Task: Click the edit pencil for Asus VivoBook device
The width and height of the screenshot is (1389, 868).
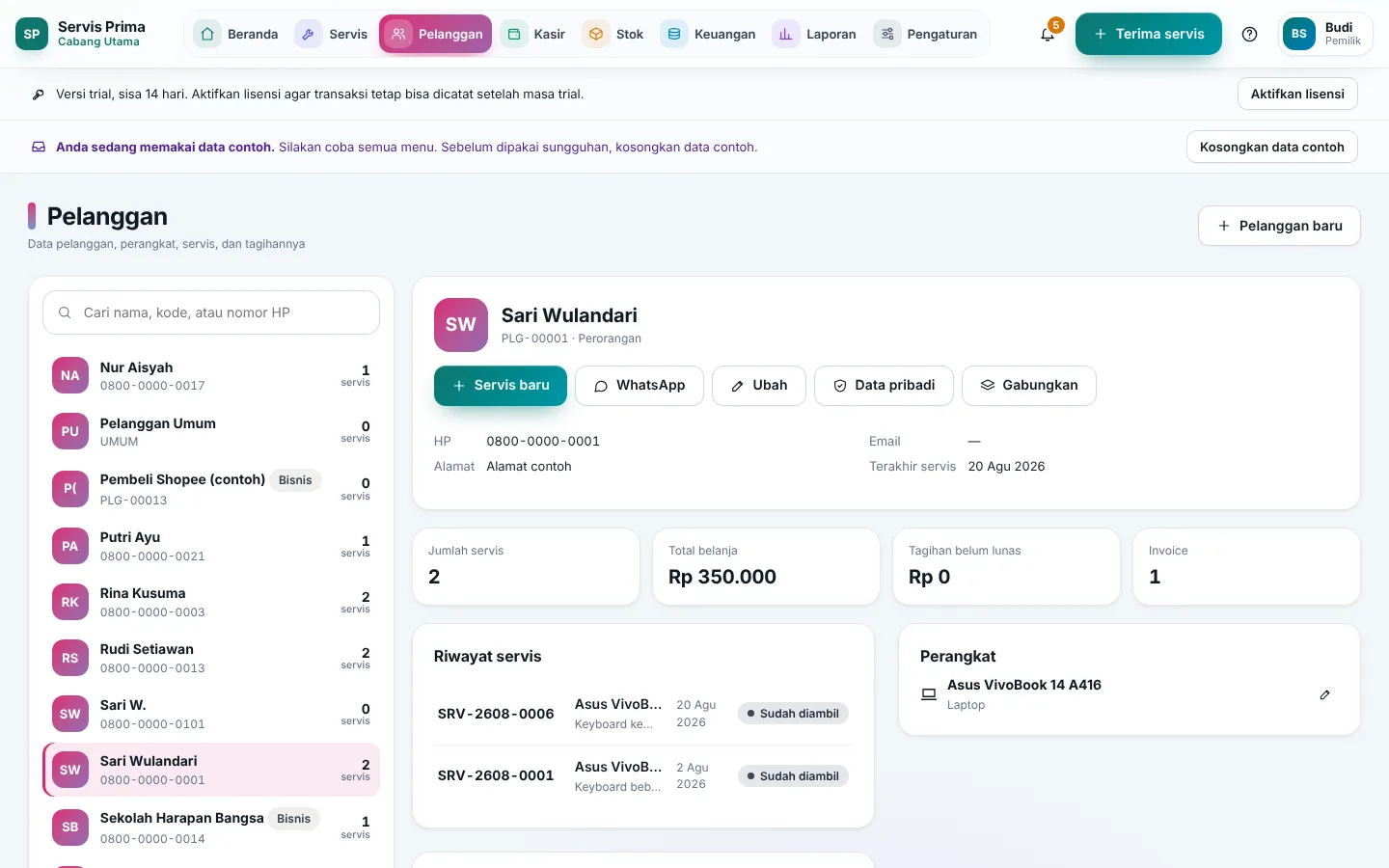Action: [1324, 694]
